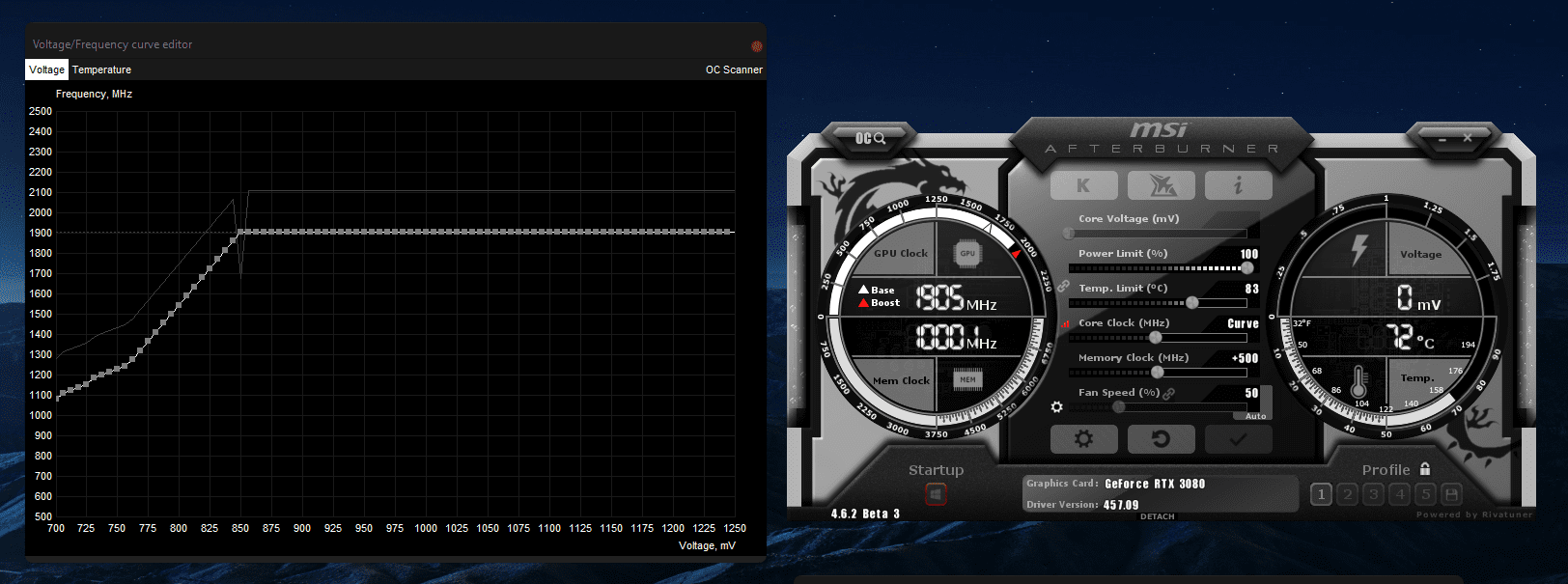This screenshot has height=584, width=1568.
Task: Click the Core Clock slider handle
Action: coord(1156,337)
